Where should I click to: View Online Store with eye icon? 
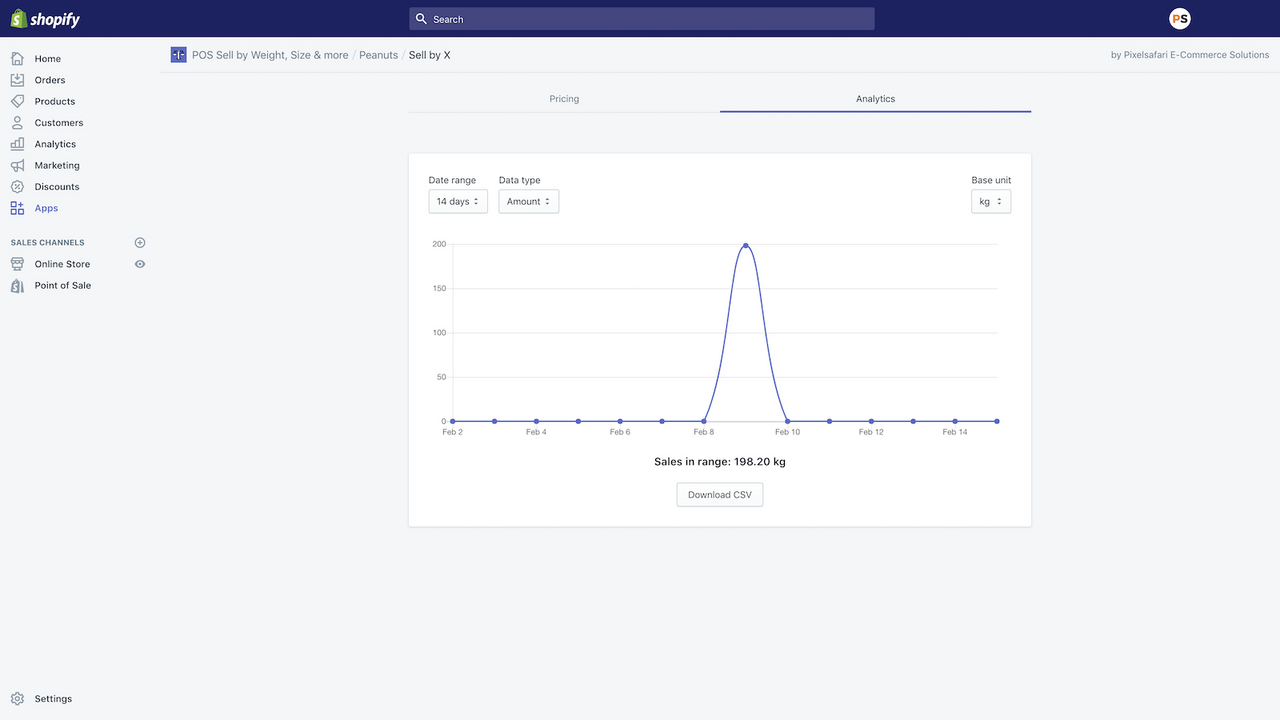(x=140, y=264)
